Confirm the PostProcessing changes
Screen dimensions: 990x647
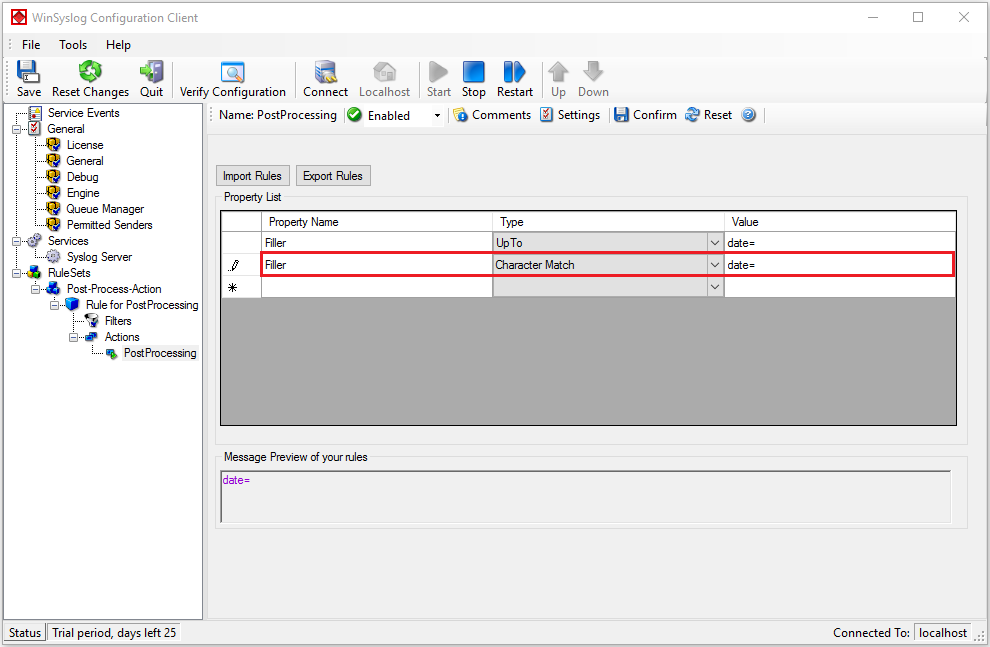645,115
